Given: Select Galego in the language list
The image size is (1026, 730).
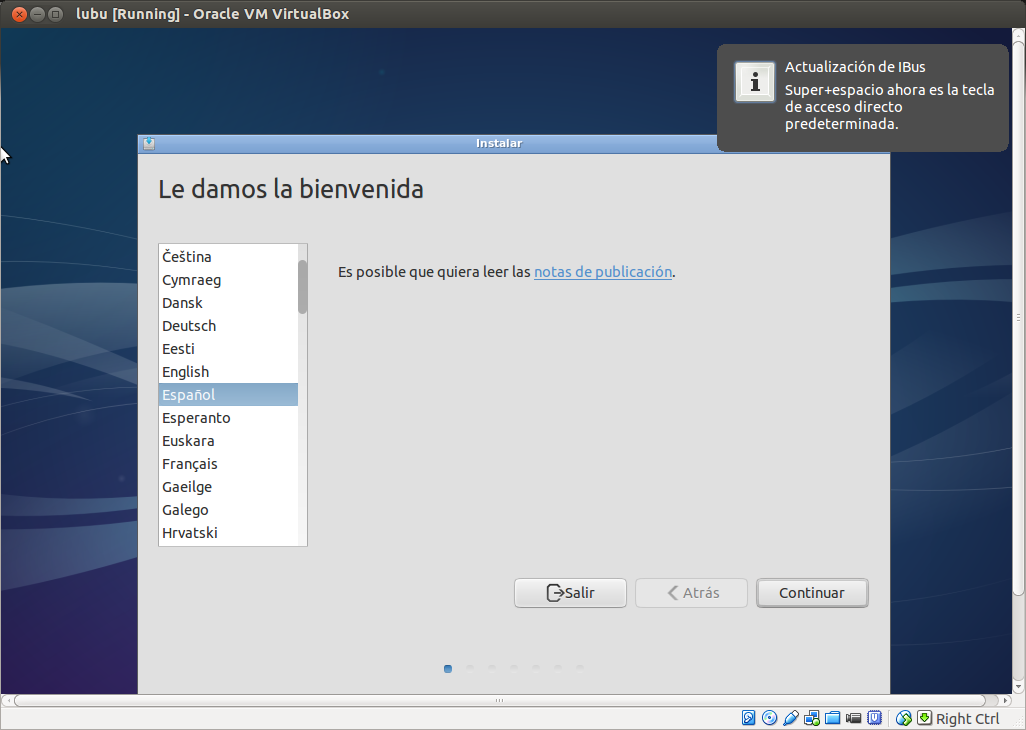Looking at the screenshot, I should coord(186,510).
